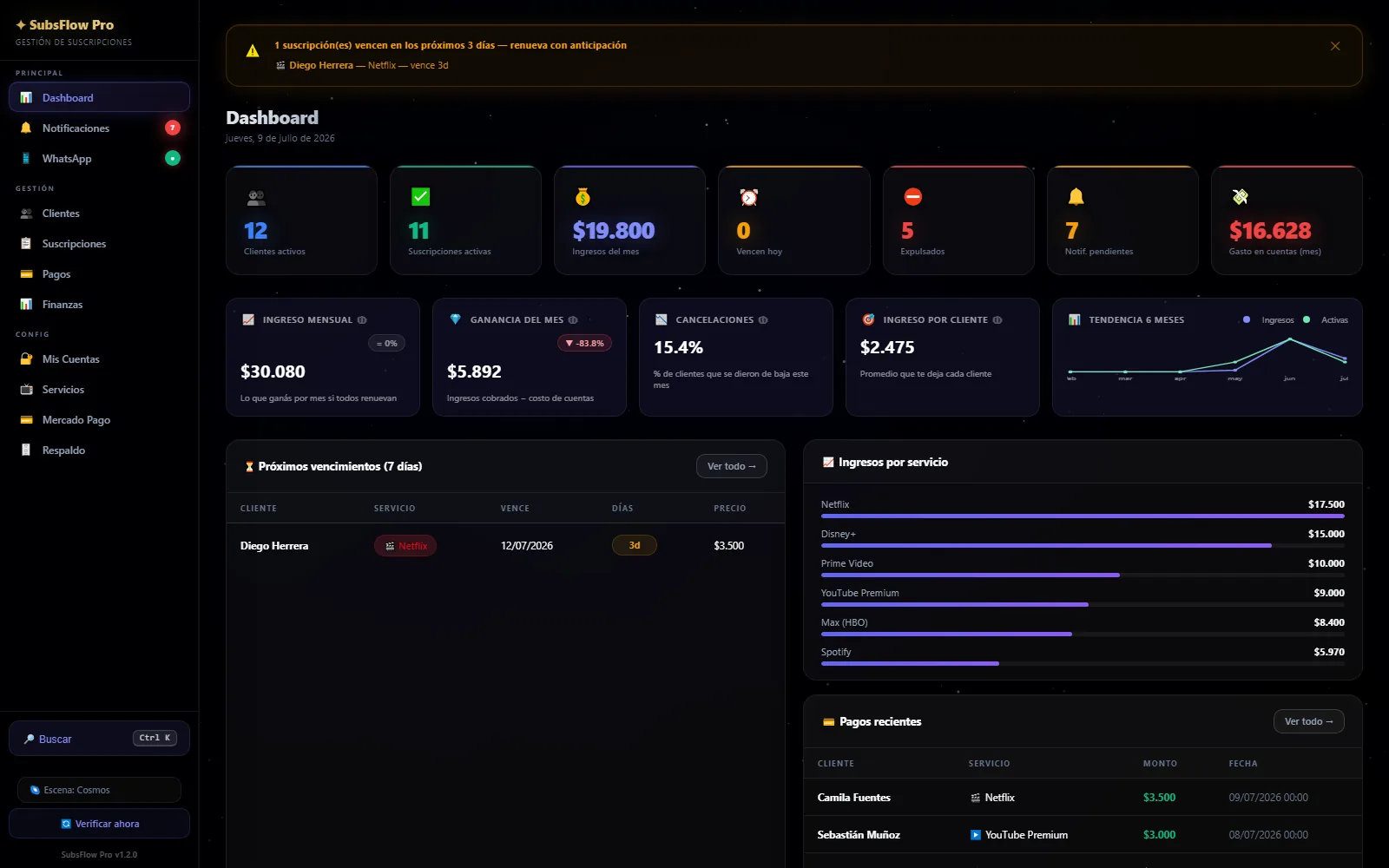
Task: Click the Notificaciones bell icon in sidebar
Action: pos(26,128)
